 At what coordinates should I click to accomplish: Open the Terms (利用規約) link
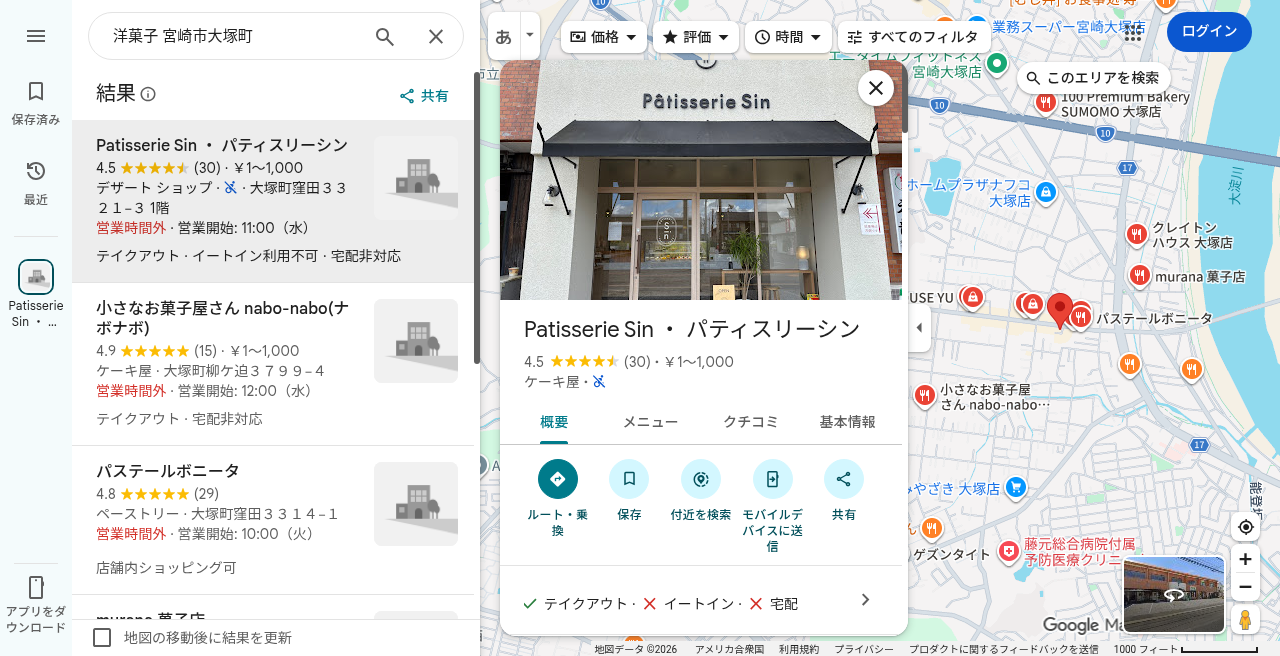pyautogui.click(x=799, y=649)
